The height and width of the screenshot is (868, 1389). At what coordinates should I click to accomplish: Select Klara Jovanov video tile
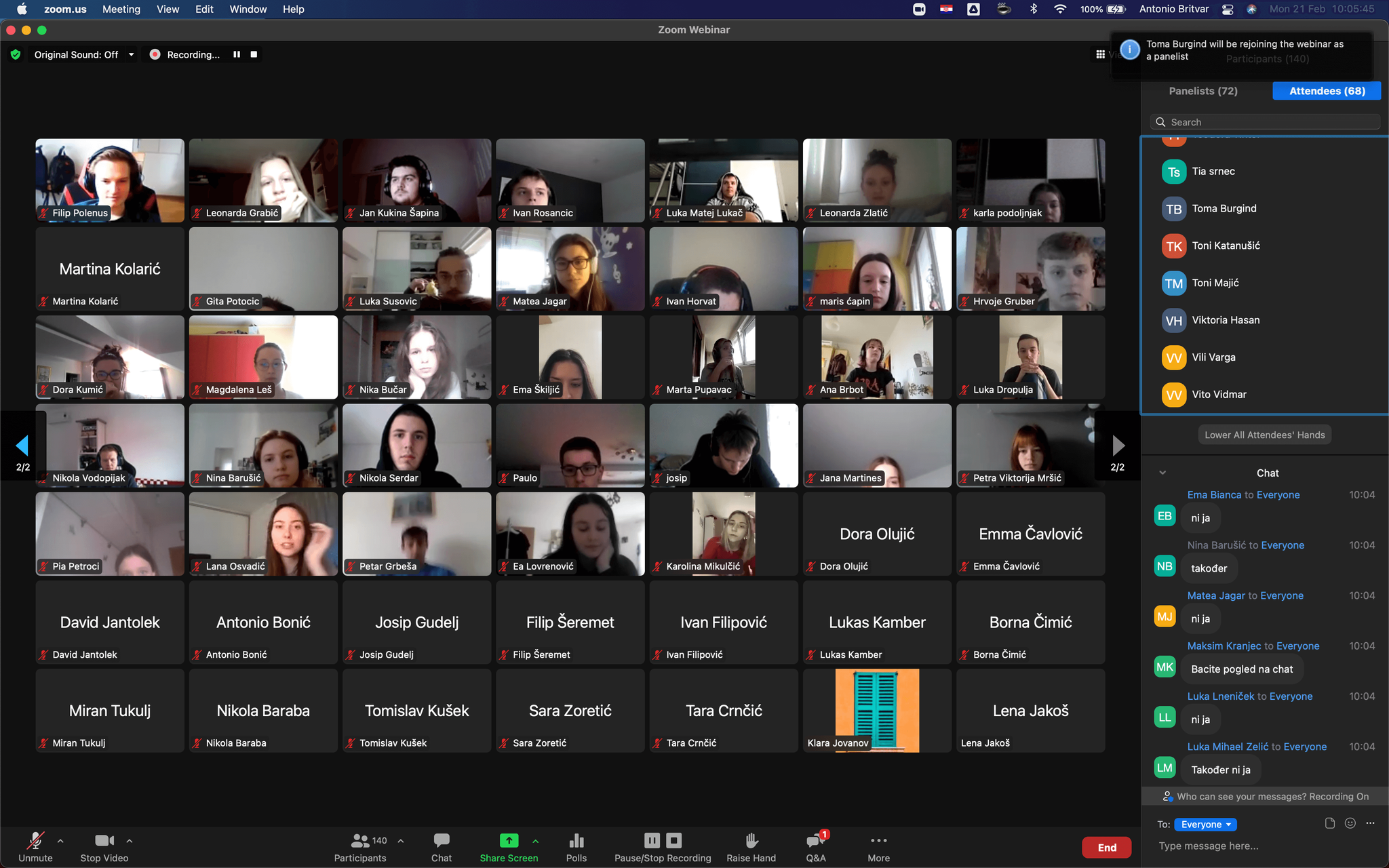pos(877,711)
